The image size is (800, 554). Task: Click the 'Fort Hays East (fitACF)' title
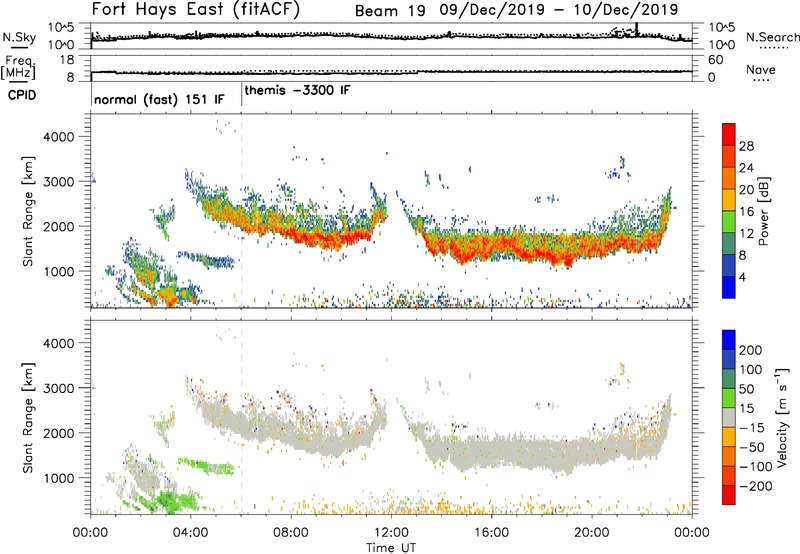(196, 9)
